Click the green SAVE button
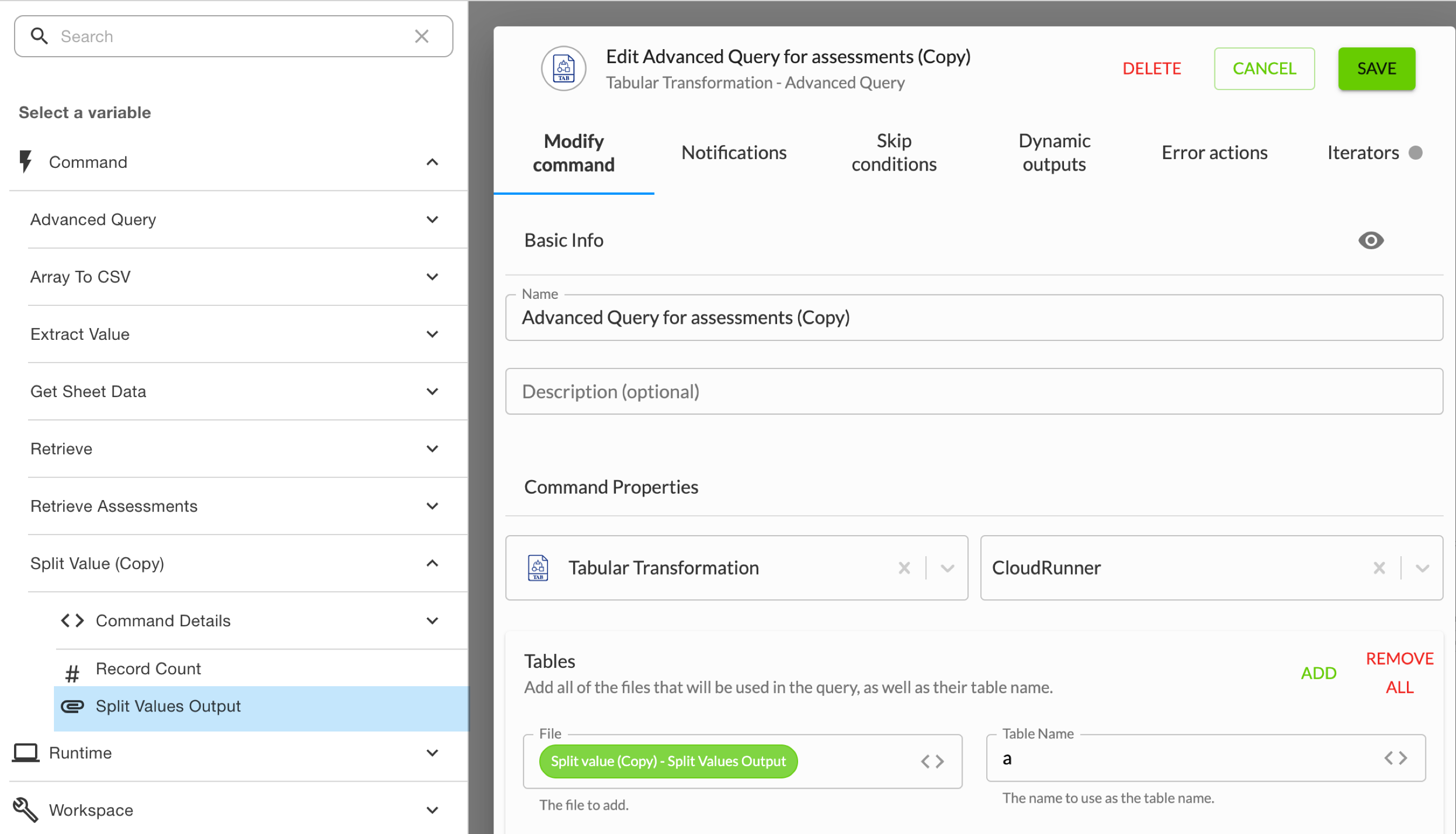1456x834 pixels. (1376, 69)
